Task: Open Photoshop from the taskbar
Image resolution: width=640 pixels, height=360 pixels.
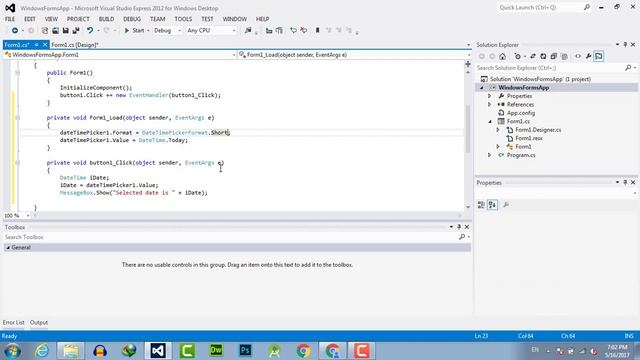Action: pos(245,351)
